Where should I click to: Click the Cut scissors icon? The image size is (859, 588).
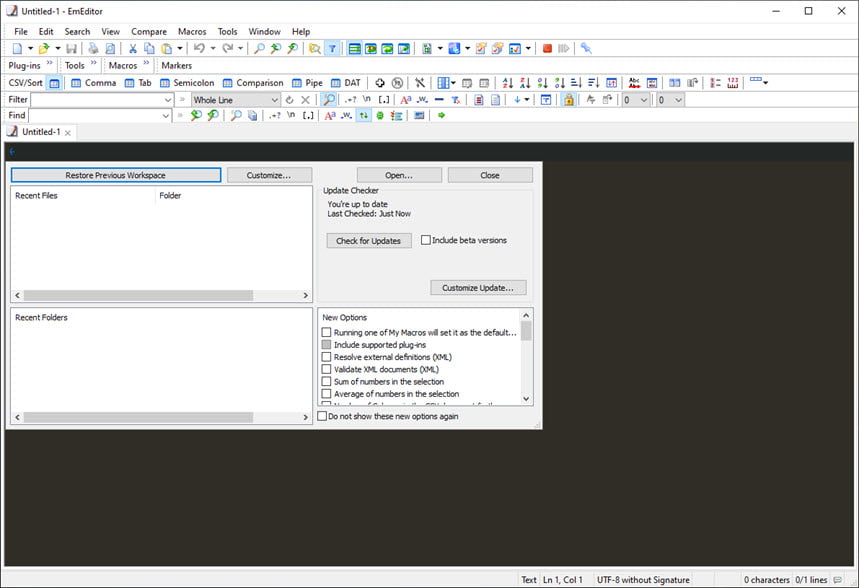click(133, 49)
